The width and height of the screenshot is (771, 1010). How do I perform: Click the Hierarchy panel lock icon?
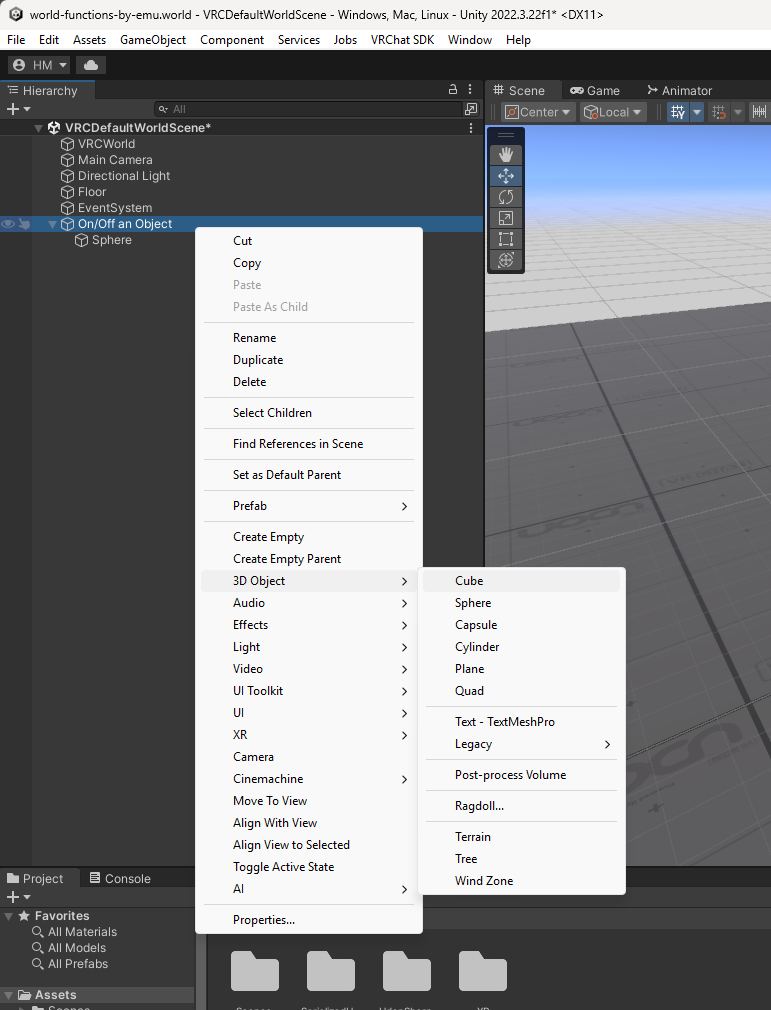coord(453,90)
